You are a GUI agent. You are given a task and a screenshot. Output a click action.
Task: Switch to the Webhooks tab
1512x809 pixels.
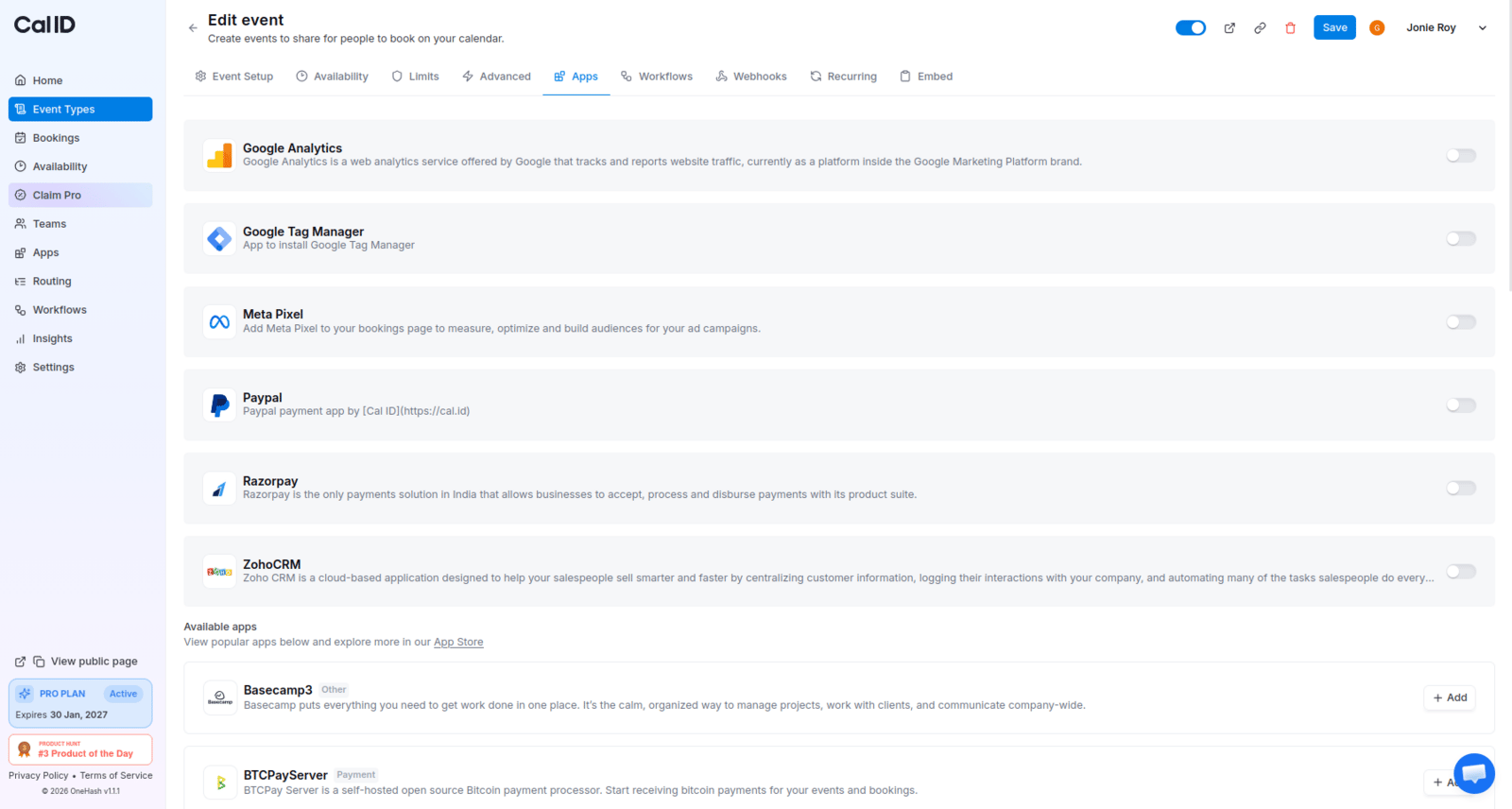coord(751,77)
